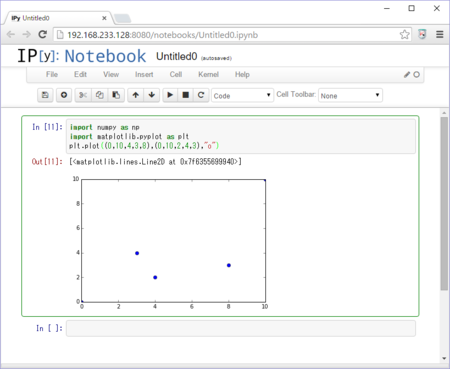450x369 pixels.
Task: Click the vertical scrollbar thumb
Action: pyautogui.click(x=444, y=203)
